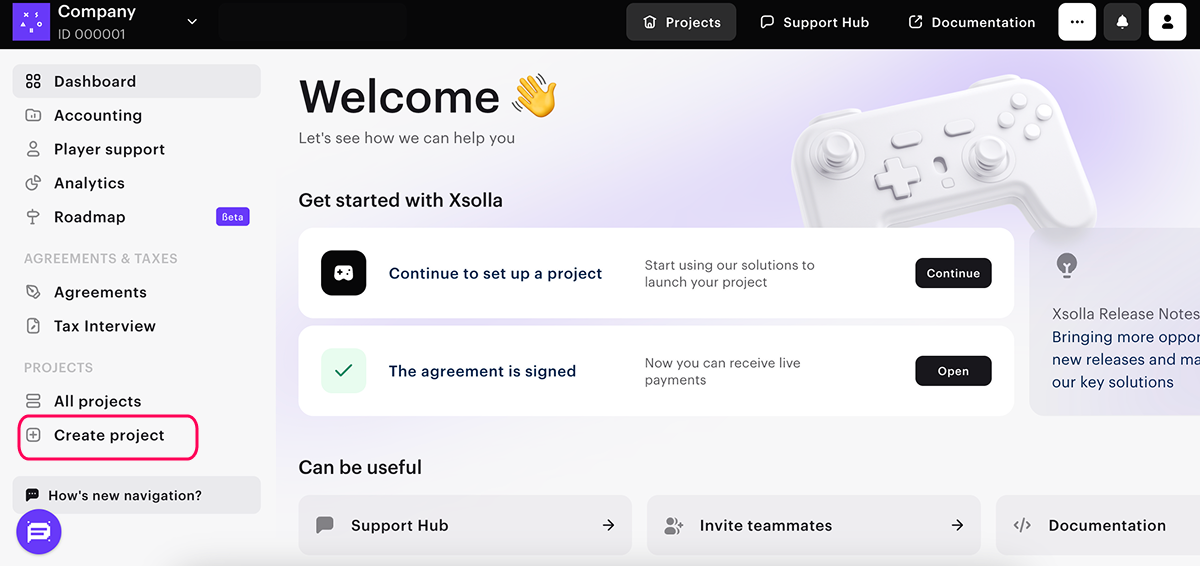Open the notifications bell icon
This screenshot has height=566, width=1200.
(1122, 22)
